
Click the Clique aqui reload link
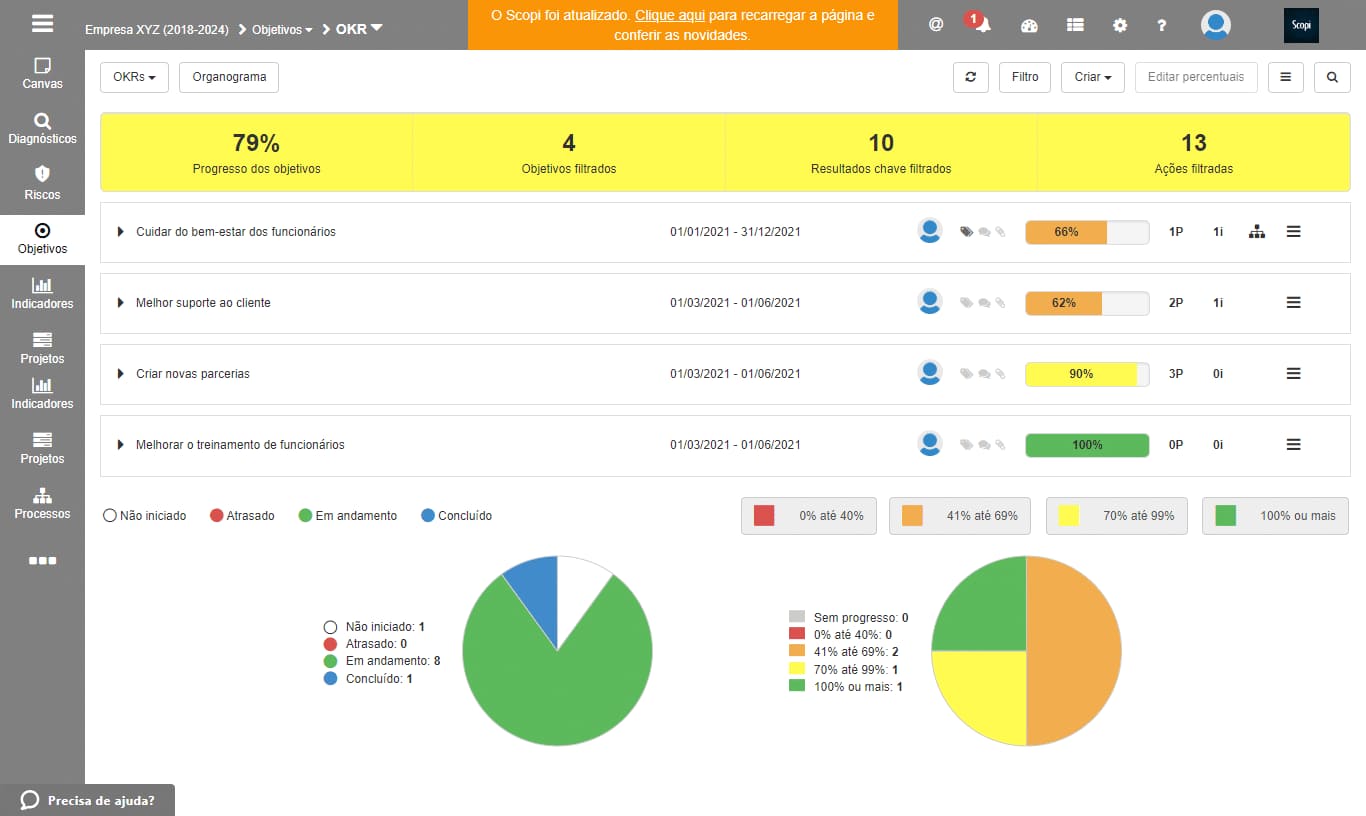(x=670, y=16)
